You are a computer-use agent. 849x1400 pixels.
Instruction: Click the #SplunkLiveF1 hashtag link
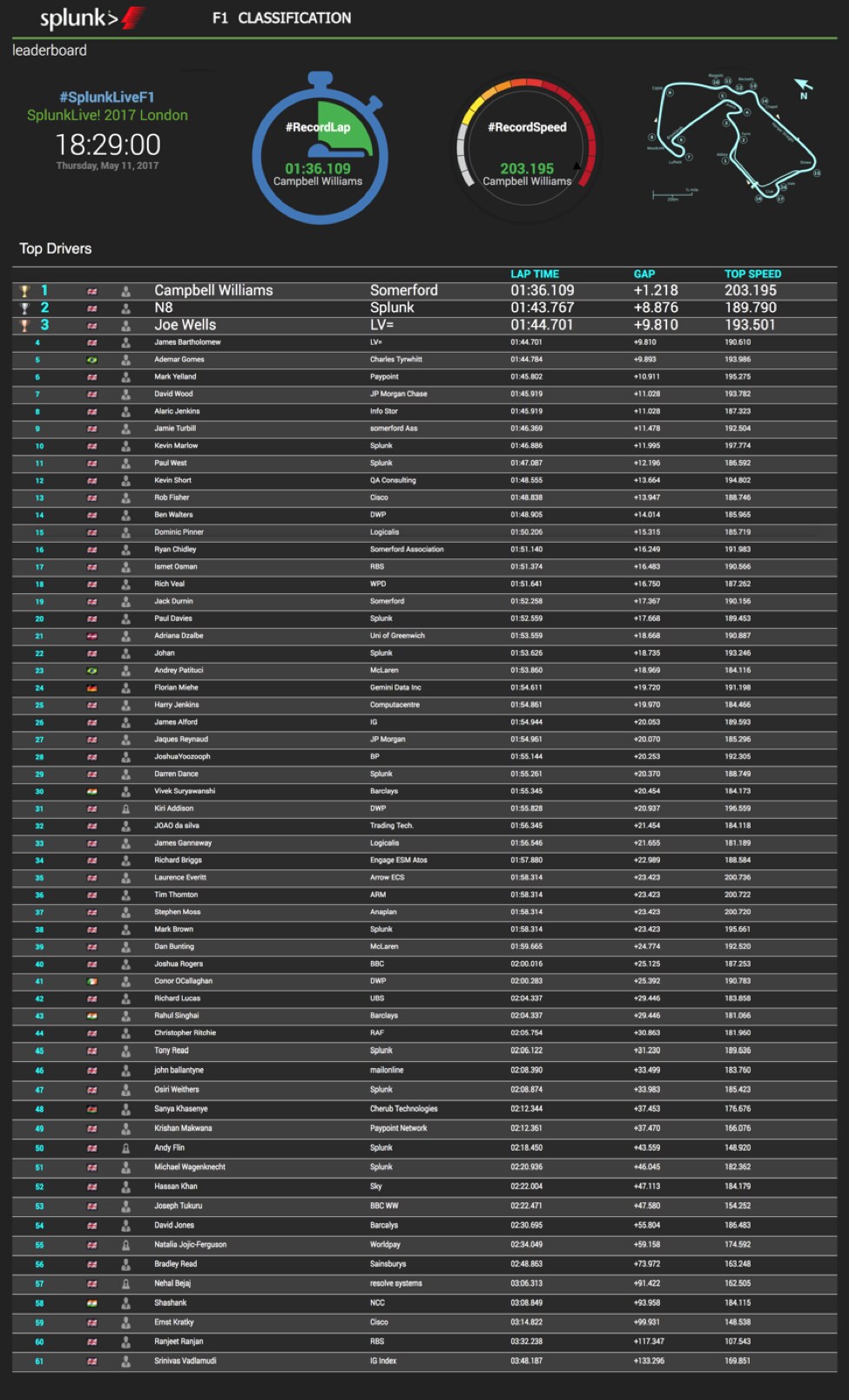coord(107,97)
